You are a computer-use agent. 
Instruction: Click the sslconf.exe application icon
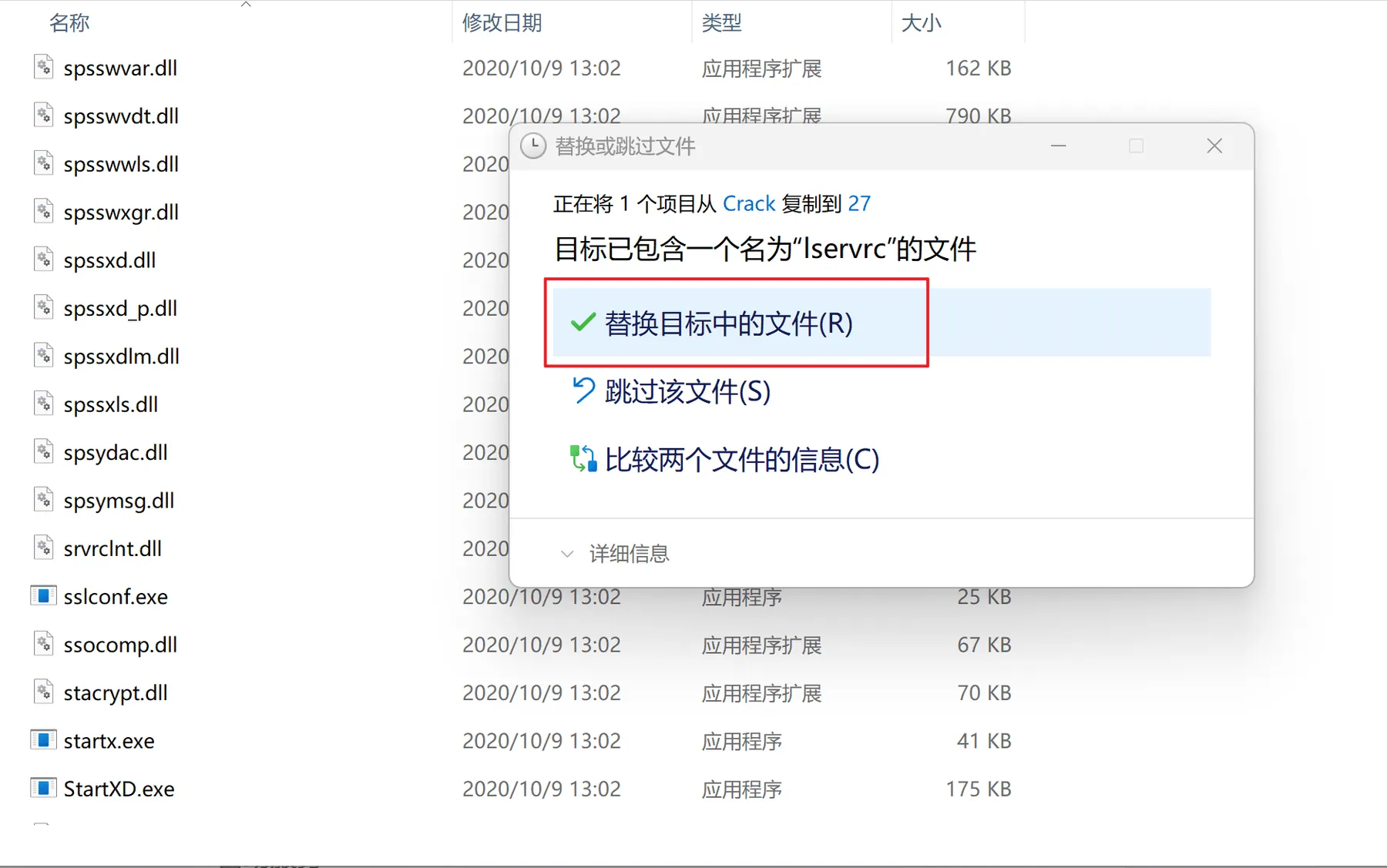coord(43,595)
